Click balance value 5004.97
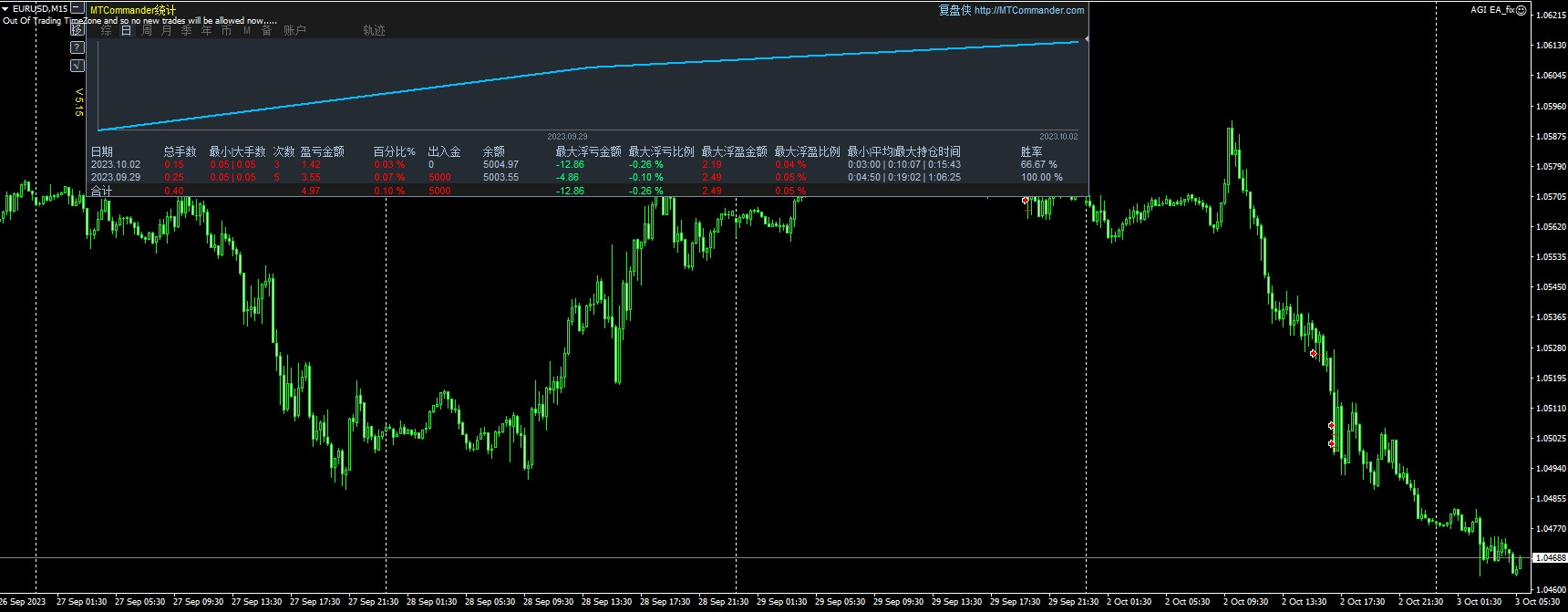This screenshot has height=612, width=1568. (x=500, y=164)
